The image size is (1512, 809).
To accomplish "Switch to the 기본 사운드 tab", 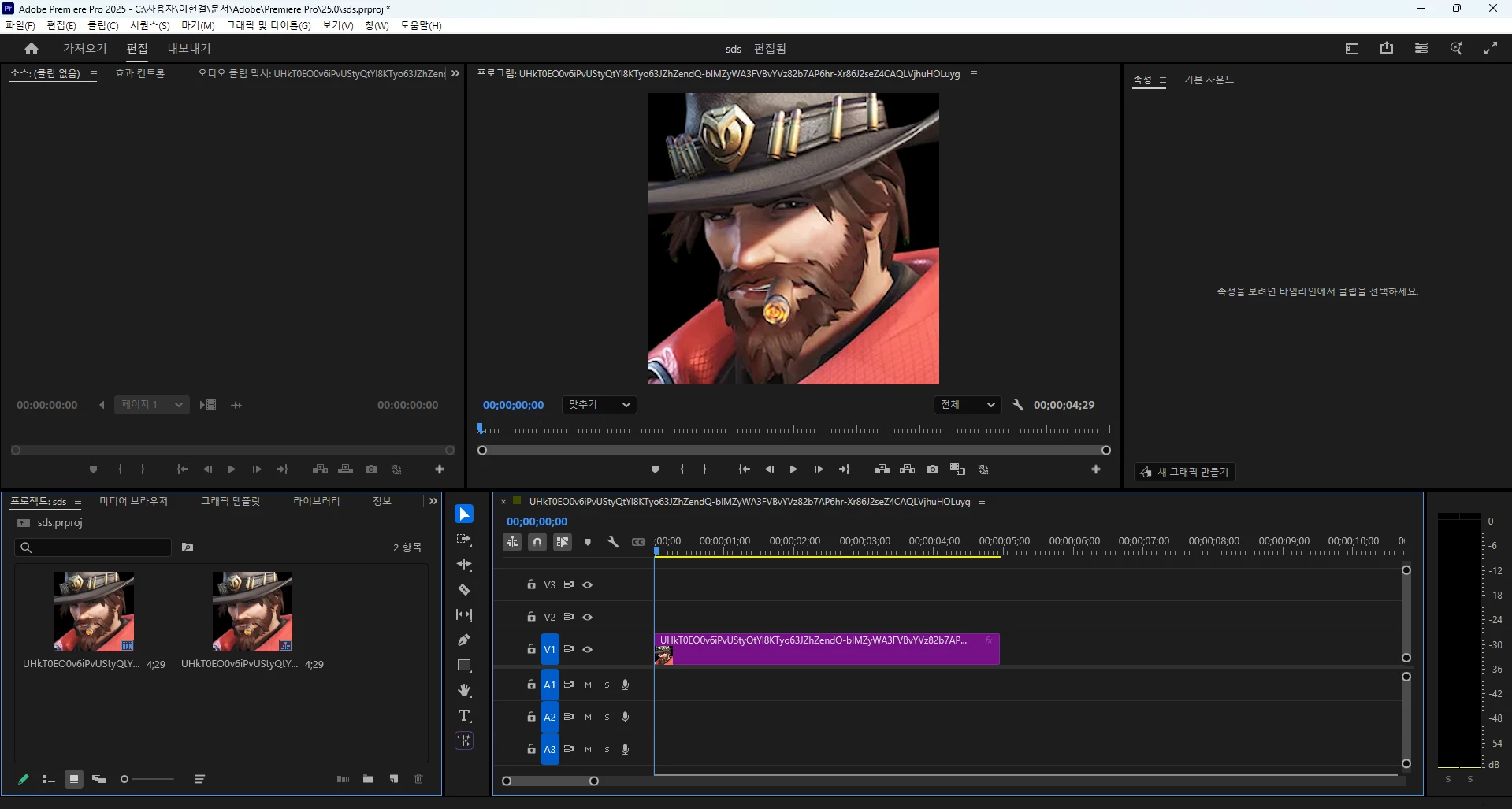I will click(1209, 80).
